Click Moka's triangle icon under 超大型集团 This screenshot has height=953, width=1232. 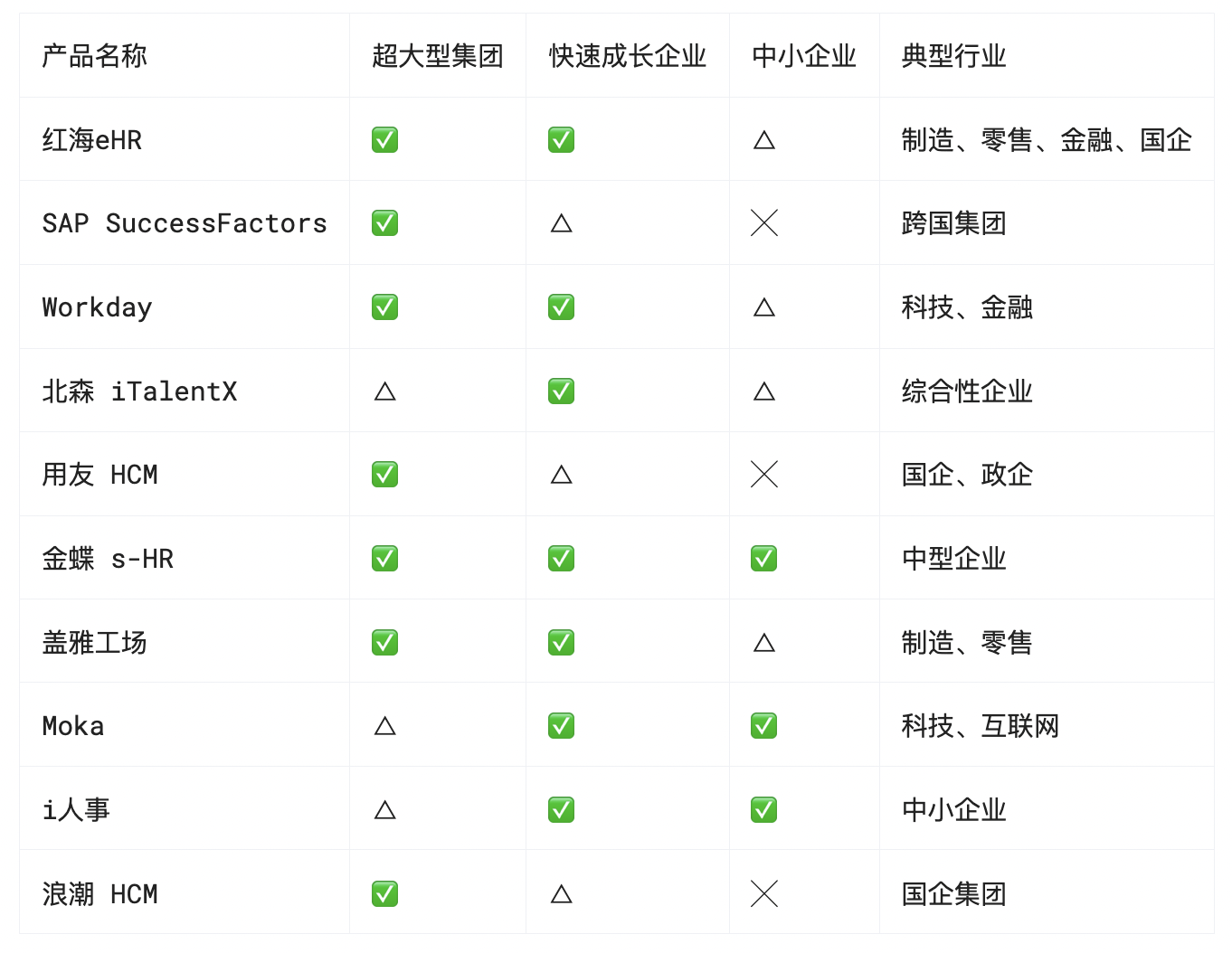384,726
